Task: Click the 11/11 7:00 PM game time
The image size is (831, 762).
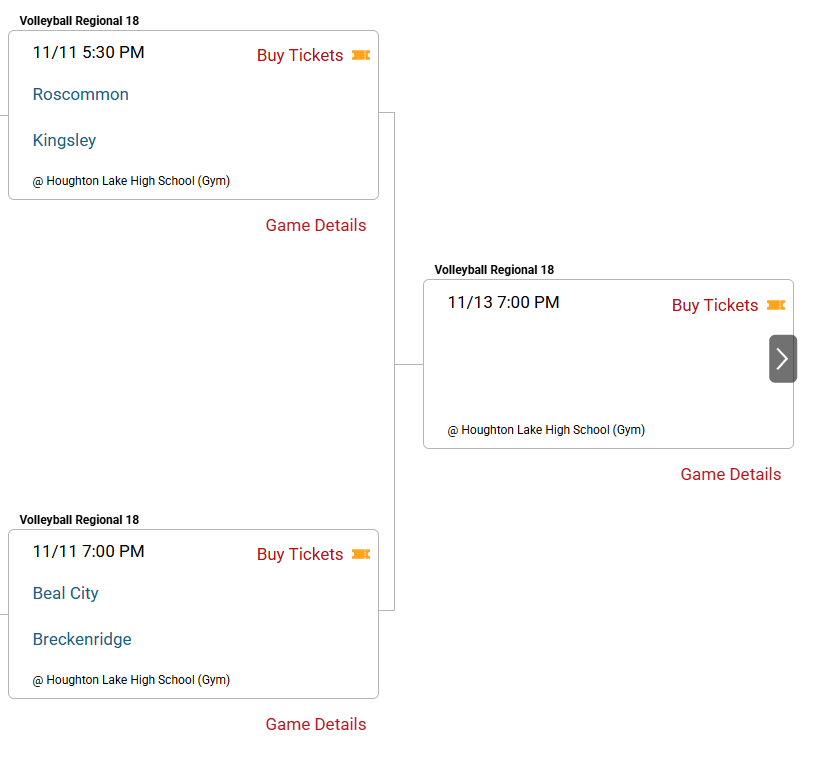Action: click(x=89, y=551)
